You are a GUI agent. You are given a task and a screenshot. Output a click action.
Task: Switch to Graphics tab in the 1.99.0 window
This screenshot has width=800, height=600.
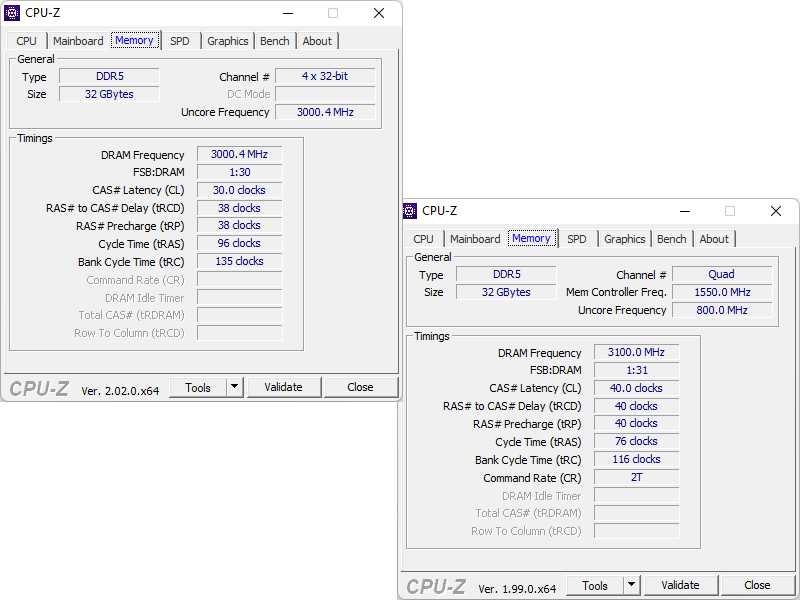pyautogui.click(x=624, y=239)
